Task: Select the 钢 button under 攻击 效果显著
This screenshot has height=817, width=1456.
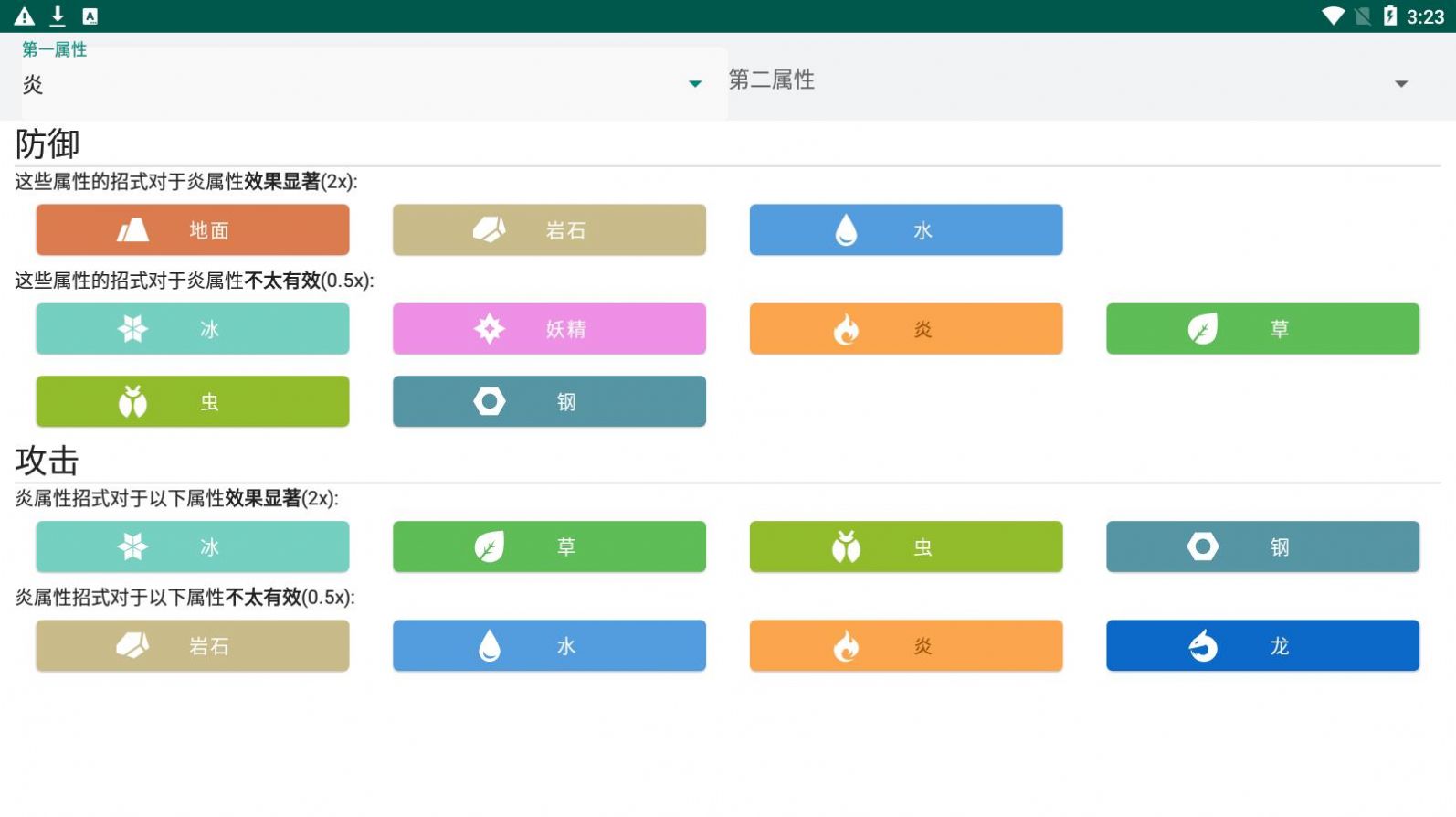Action: (x=1262, y=546)
